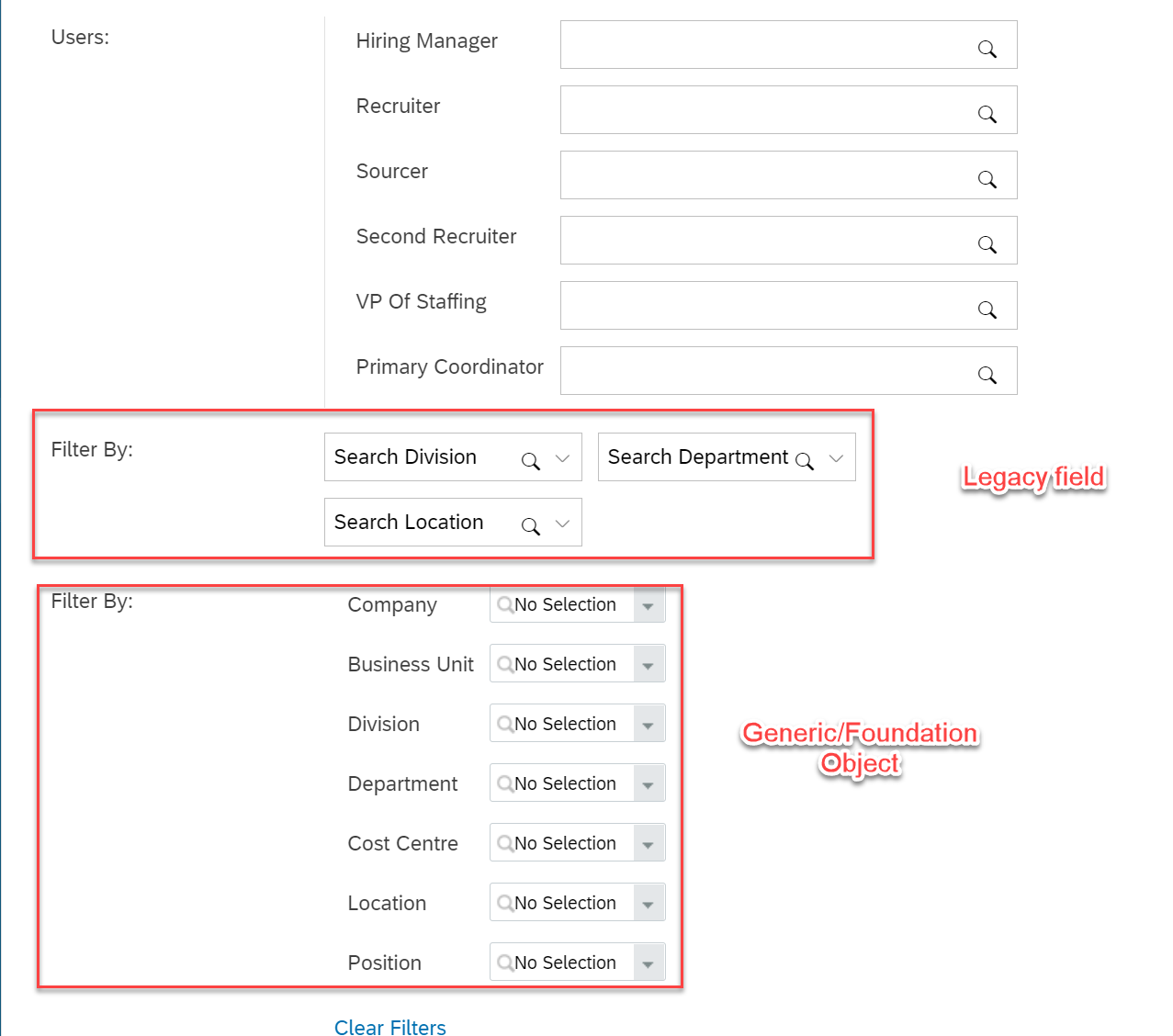Click the 'Hiring Manager' label
Viewport: 1173px width, 1036px height.
[426, 41]
